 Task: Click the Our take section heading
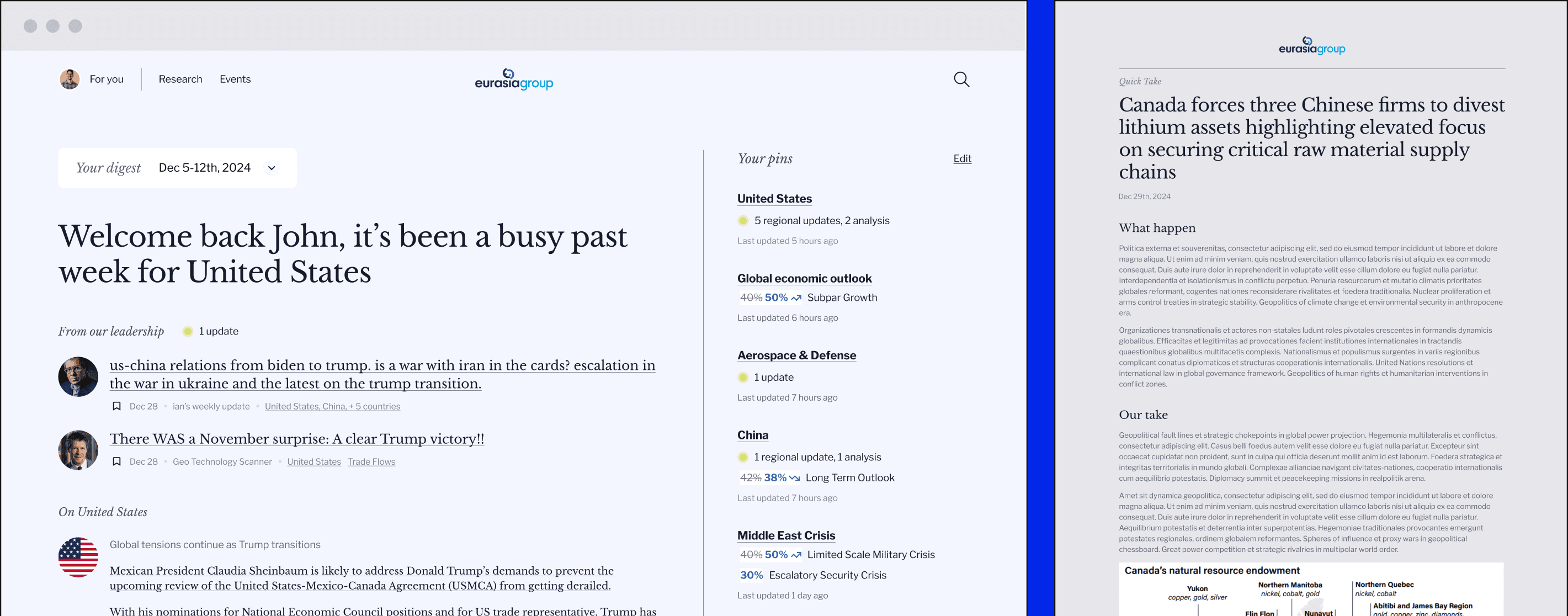1143,415
